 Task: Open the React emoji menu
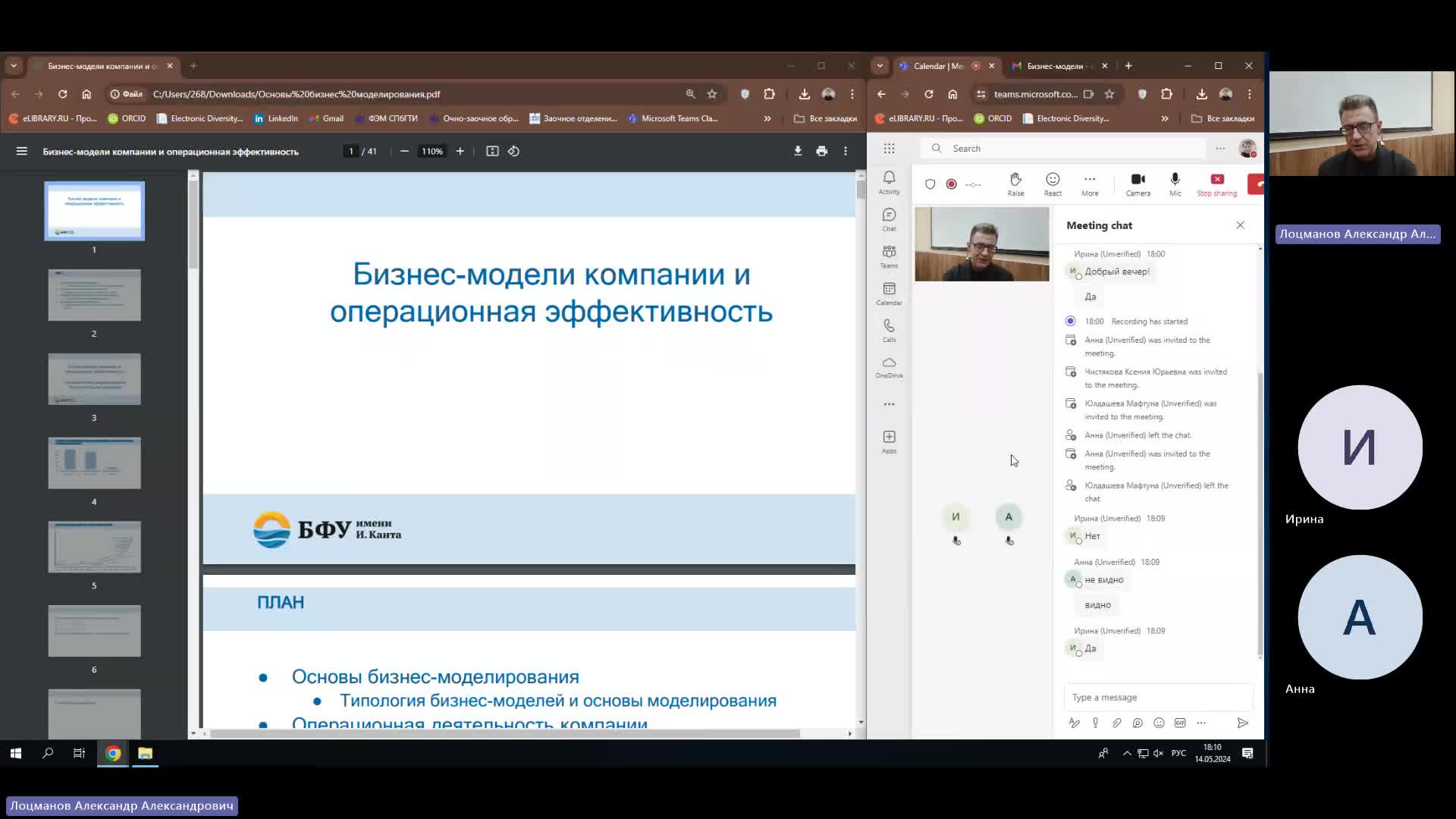pos(1053,184)
